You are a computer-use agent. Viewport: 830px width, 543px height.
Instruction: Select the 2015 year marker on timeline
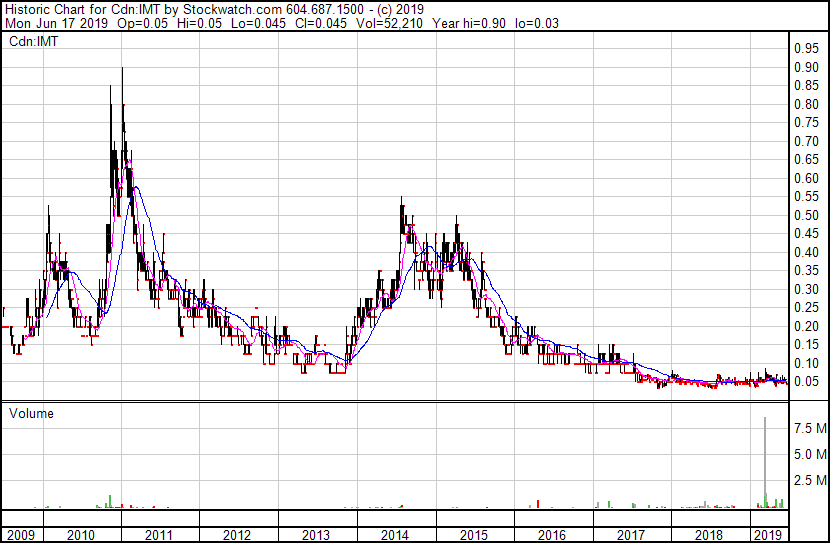(x=473, y=535)
